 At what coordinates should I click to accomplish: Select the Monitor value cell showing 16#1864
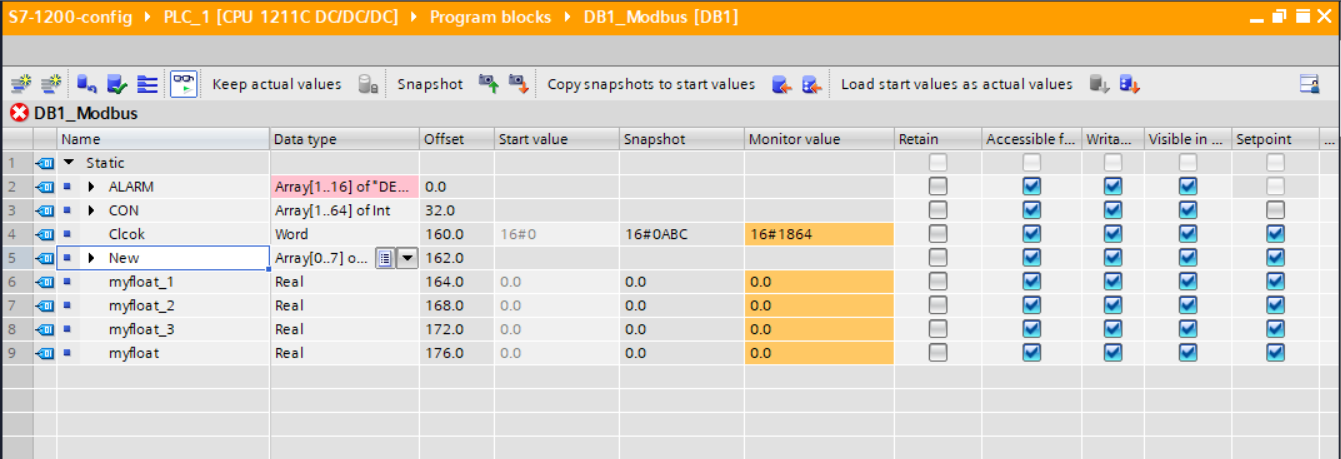818,234
